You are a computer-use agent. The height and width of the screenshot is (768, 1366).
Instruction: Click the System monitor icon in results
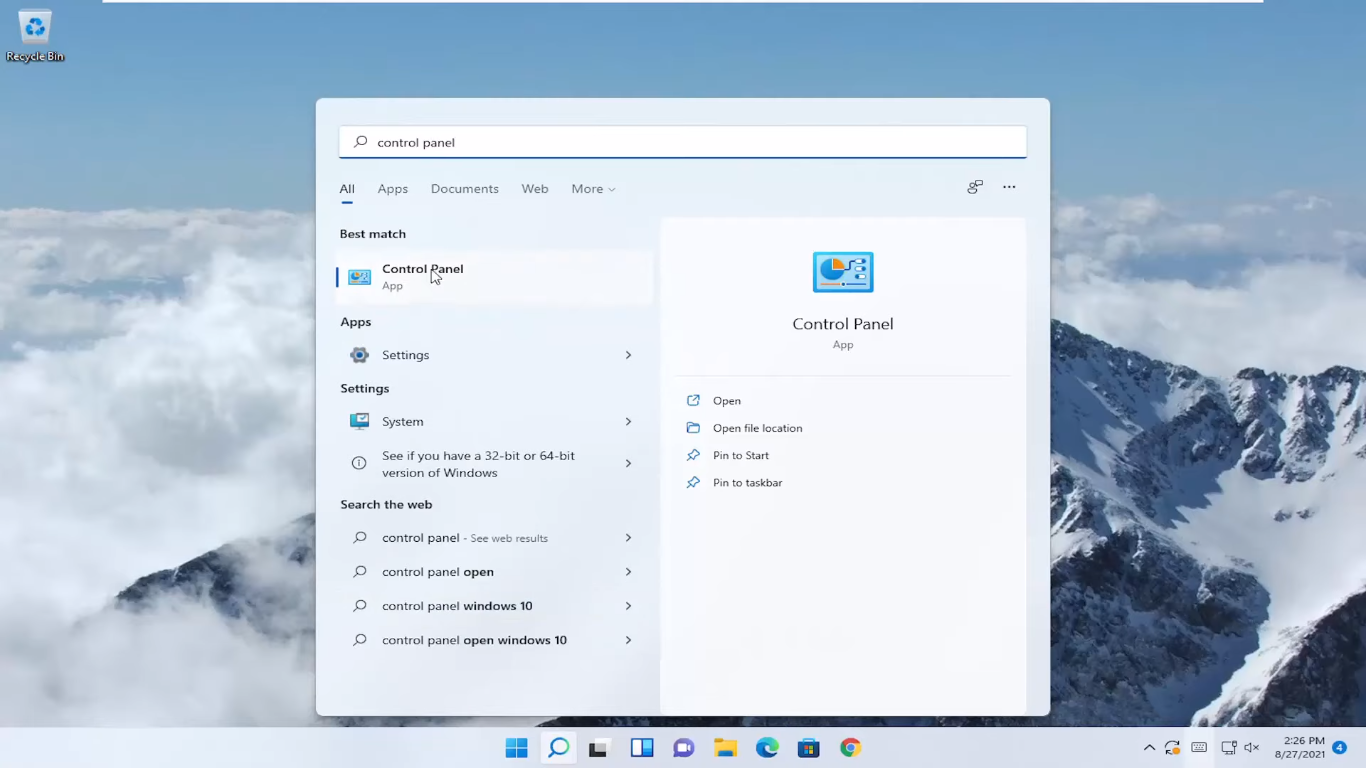coord(359,421)
